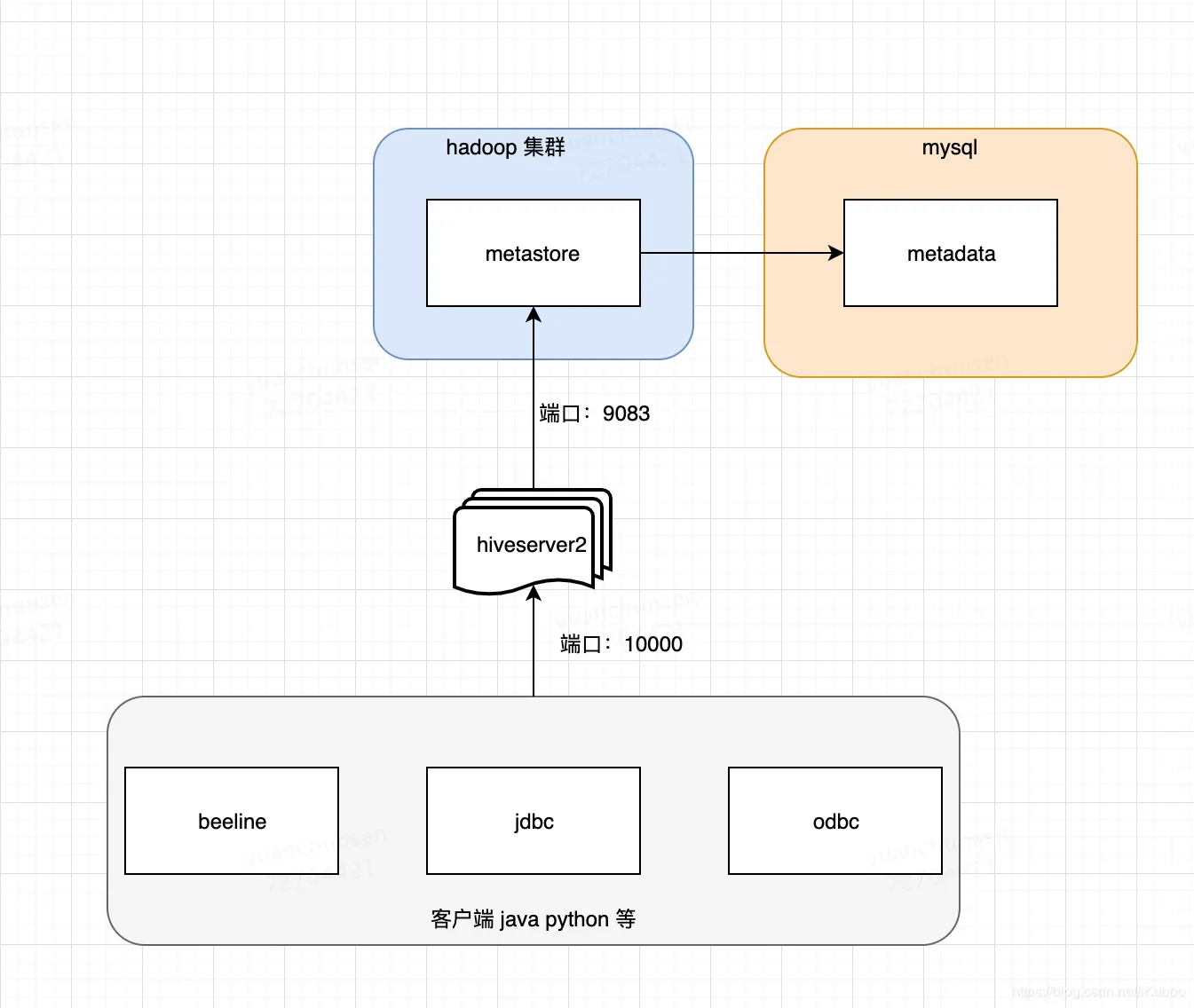This screenshot has height=1008, width=1194.
Task: Click the 'hadoop 集群' label
Action: (x=505, y=147)
